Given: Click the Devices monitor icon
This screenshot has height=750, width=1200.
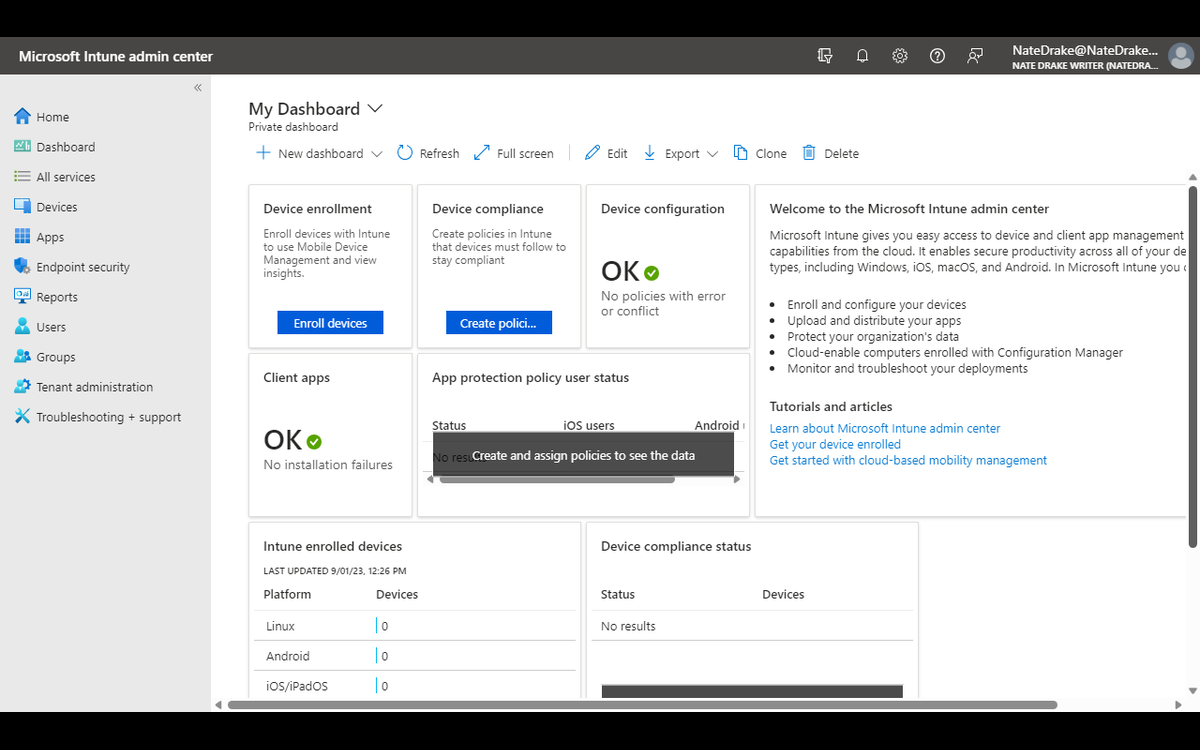Looking at the screenshot, I should (22, 207).
